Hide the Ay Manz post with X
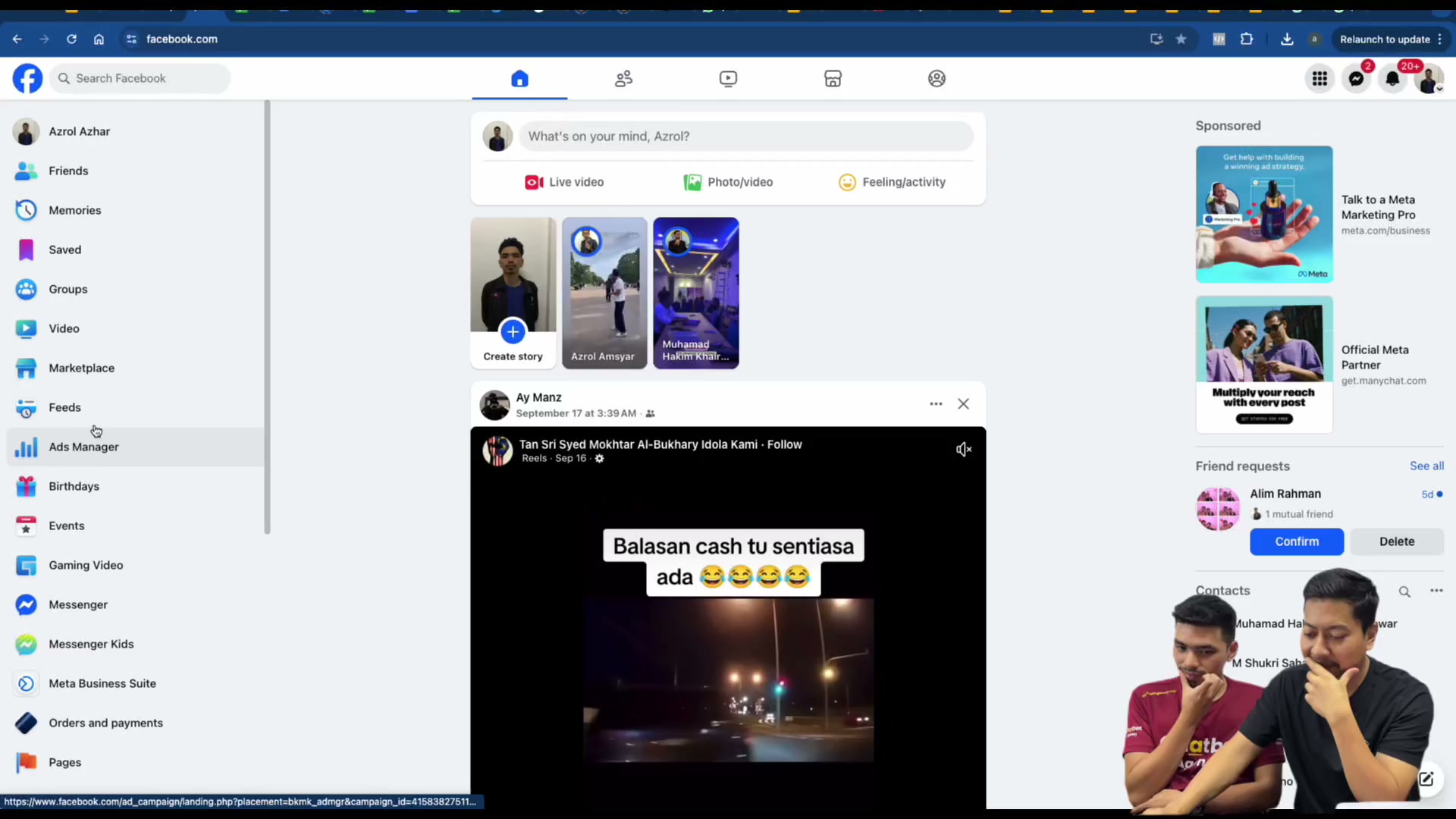The width and height of the screenshot is (1456, 819). [x=963, y=404]
